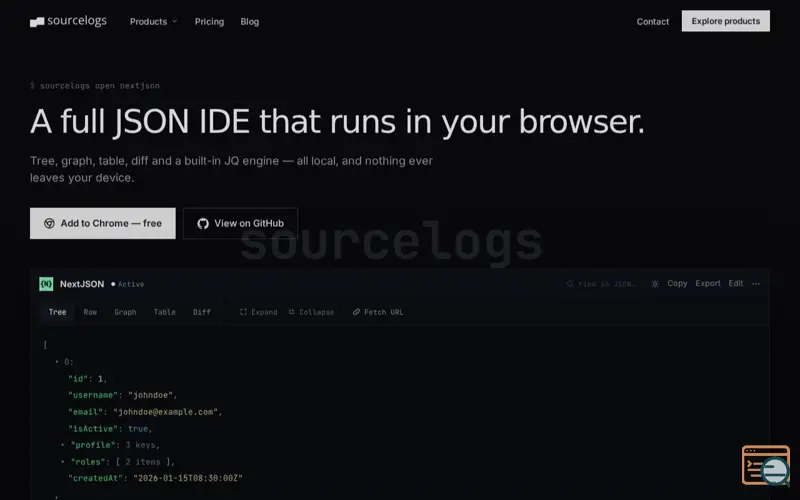Go to the Pricing page
Image resolution: width=800 pixels, height=500 pixels.
[209, 21]
